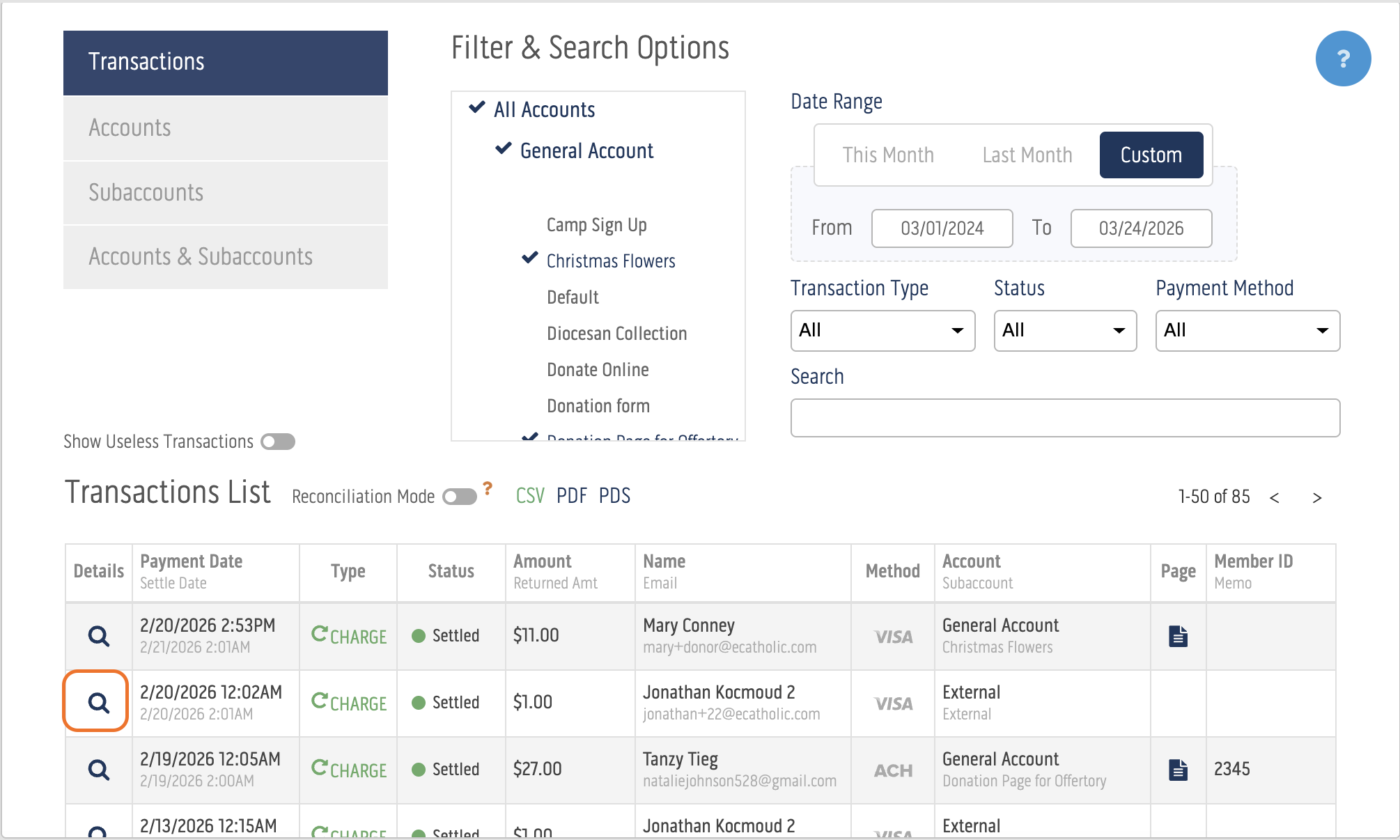The height and width of the screenshot is (840, 1400).
Task: Click the Search text field
Action: coord(1064,418)
